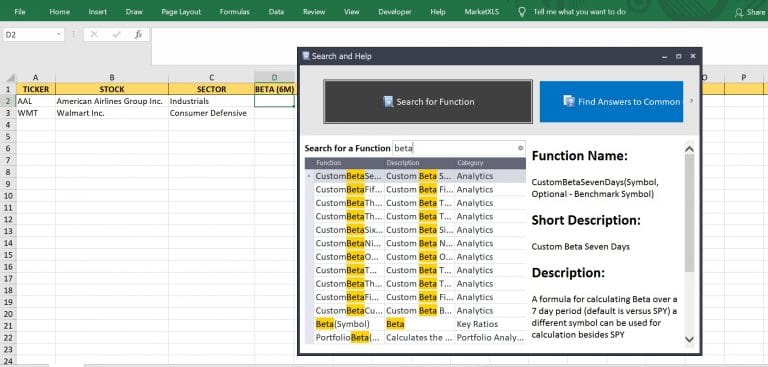Click the Portfolio Analy... category cell

[x=490, y=338]
